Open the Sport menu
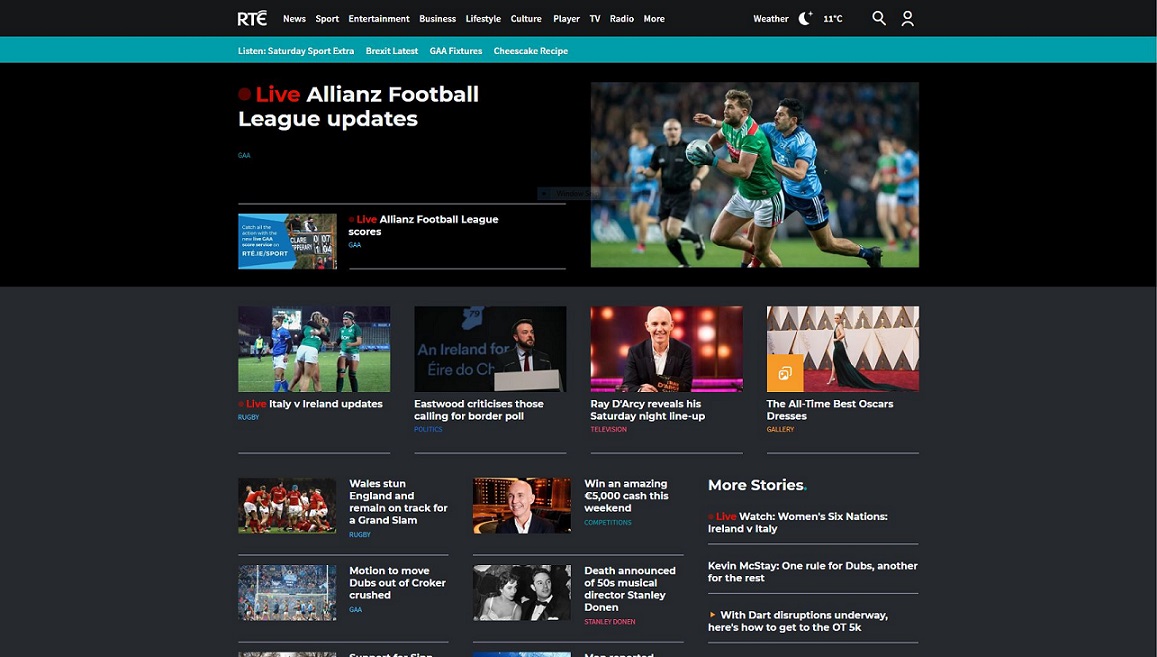Screen dimensions: 1157x657 327,19
